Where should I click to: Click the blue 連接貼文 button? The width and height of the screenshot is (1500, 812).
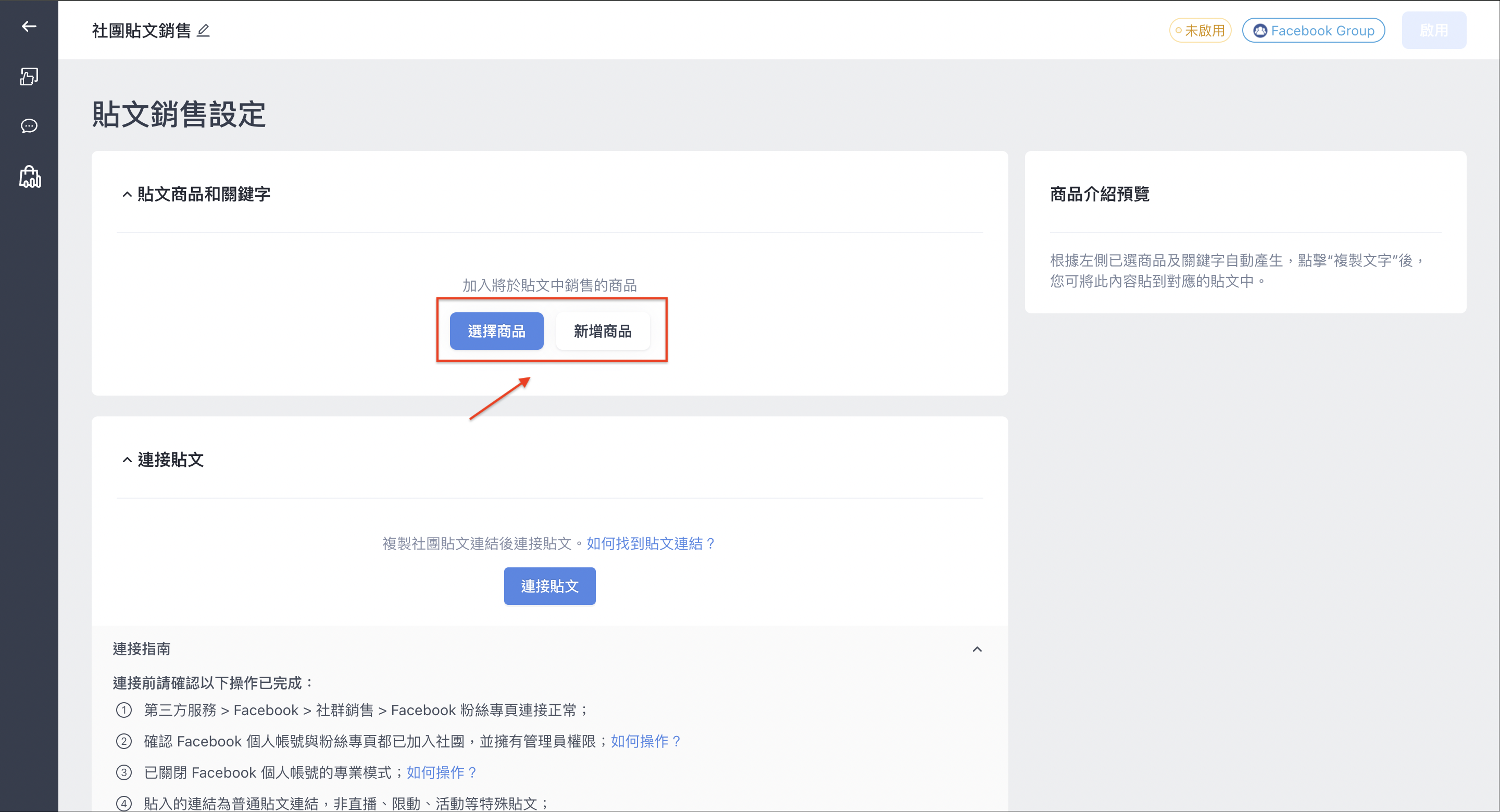[549, 586]
